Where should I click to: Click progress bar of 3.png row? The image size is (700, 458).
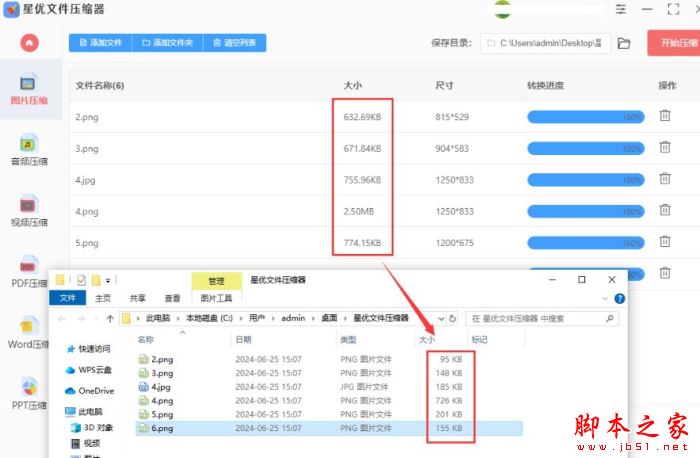click(x=586, y=149)
